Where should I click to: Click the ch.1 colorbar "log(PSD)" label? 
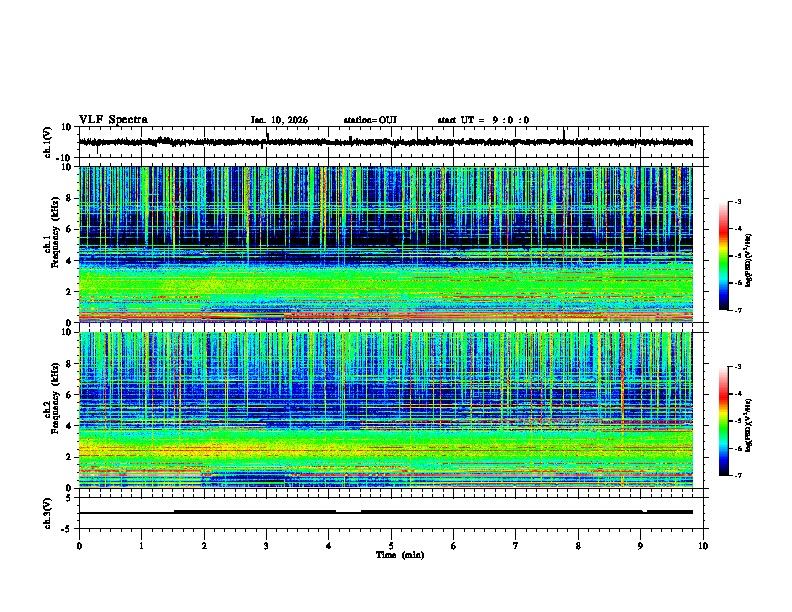(x=748, y=260)
